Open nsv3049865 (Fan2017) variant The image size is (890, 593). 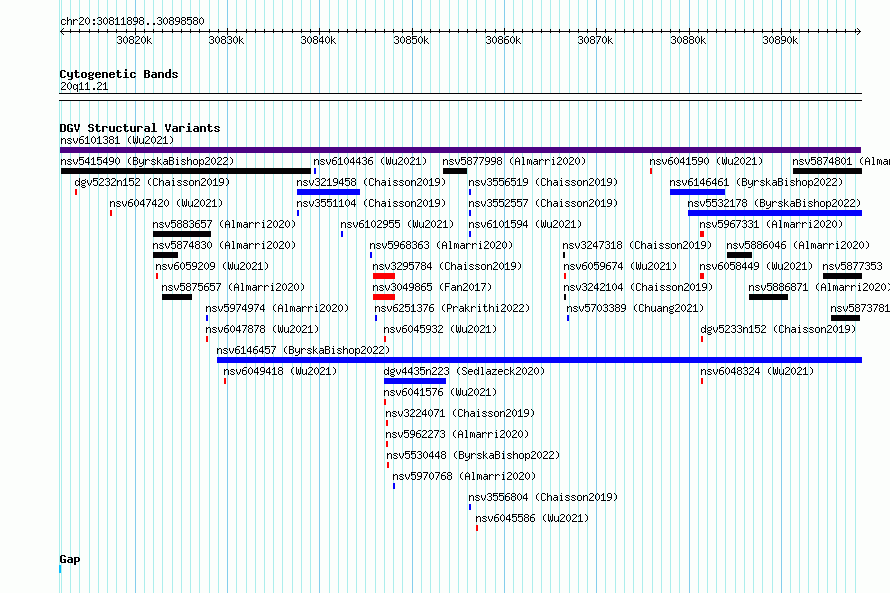click(x=433, y=287)
